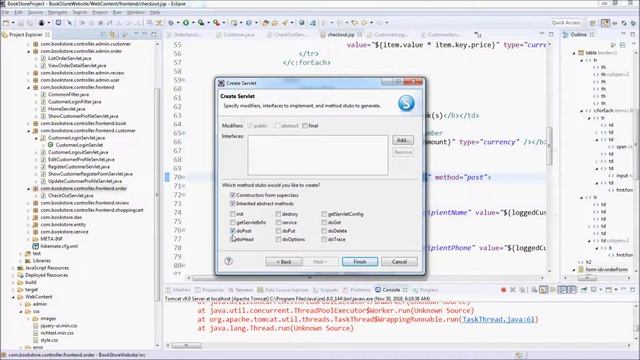Screen dimensions: 640x360
Task: Click the Open Console icon in Console toolbar
Action: point(609,290)
